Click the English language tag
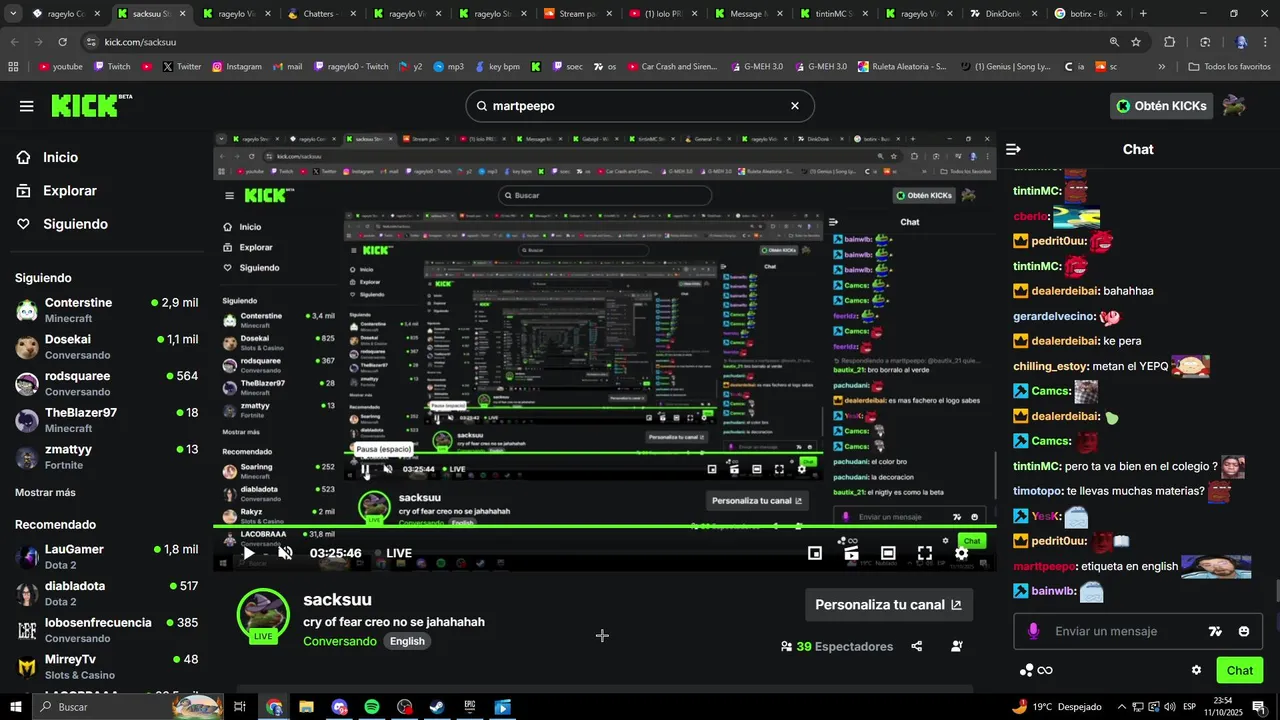 pos(407,641)
